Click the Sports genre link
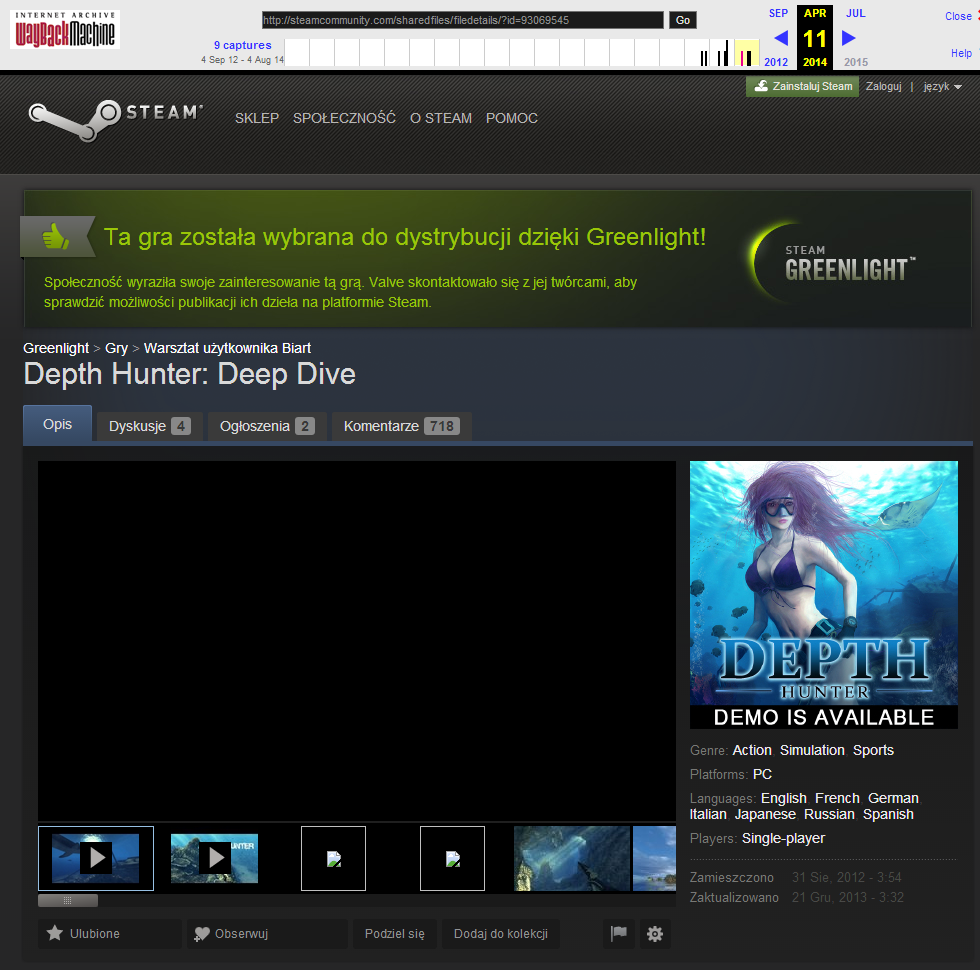 (x=873, y=750)
